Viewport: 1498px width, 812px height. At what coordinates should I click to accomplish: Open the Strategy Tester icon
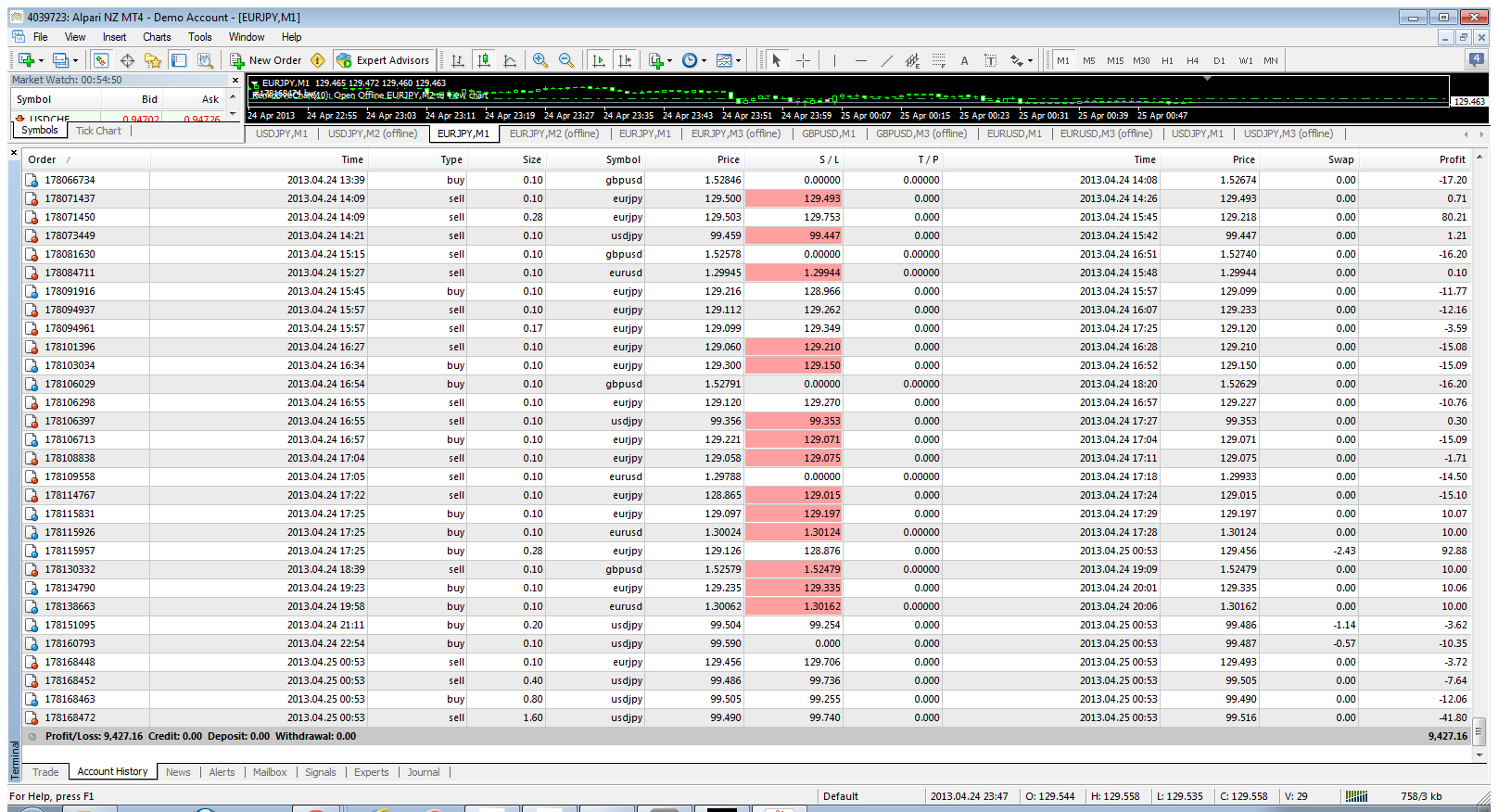click(205, 60)
